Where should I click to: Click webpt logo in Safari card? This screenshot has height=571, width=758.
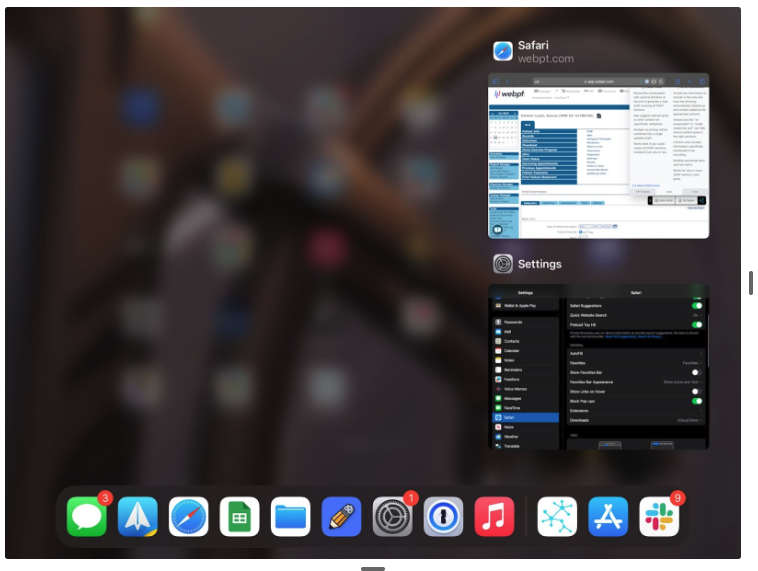coord(509,94)
